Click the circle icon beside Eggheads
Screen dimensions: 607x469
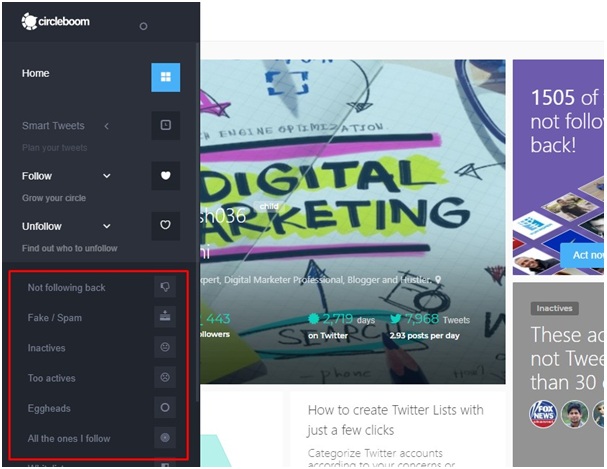[166, 408]
